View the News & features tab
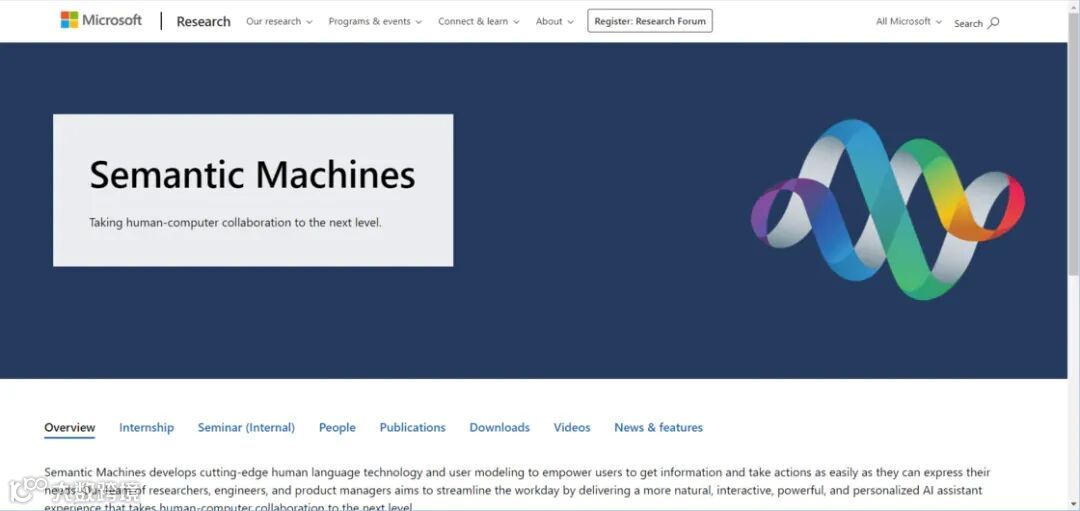 658,428
